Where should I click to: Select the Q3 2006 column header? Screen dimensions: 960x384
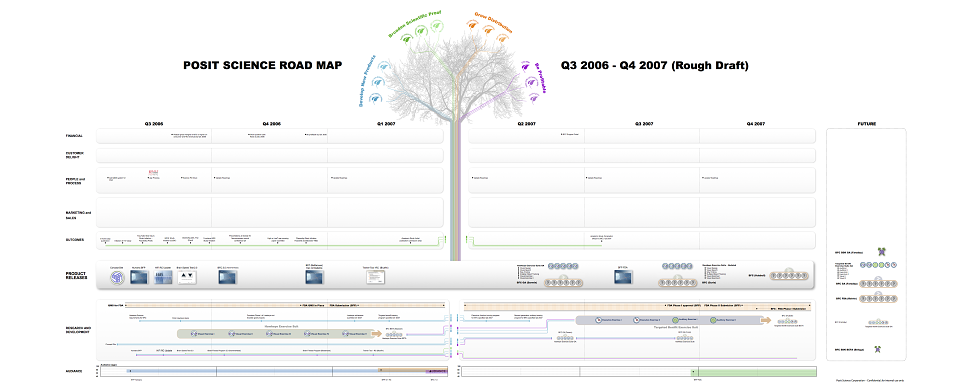[154, 124]
